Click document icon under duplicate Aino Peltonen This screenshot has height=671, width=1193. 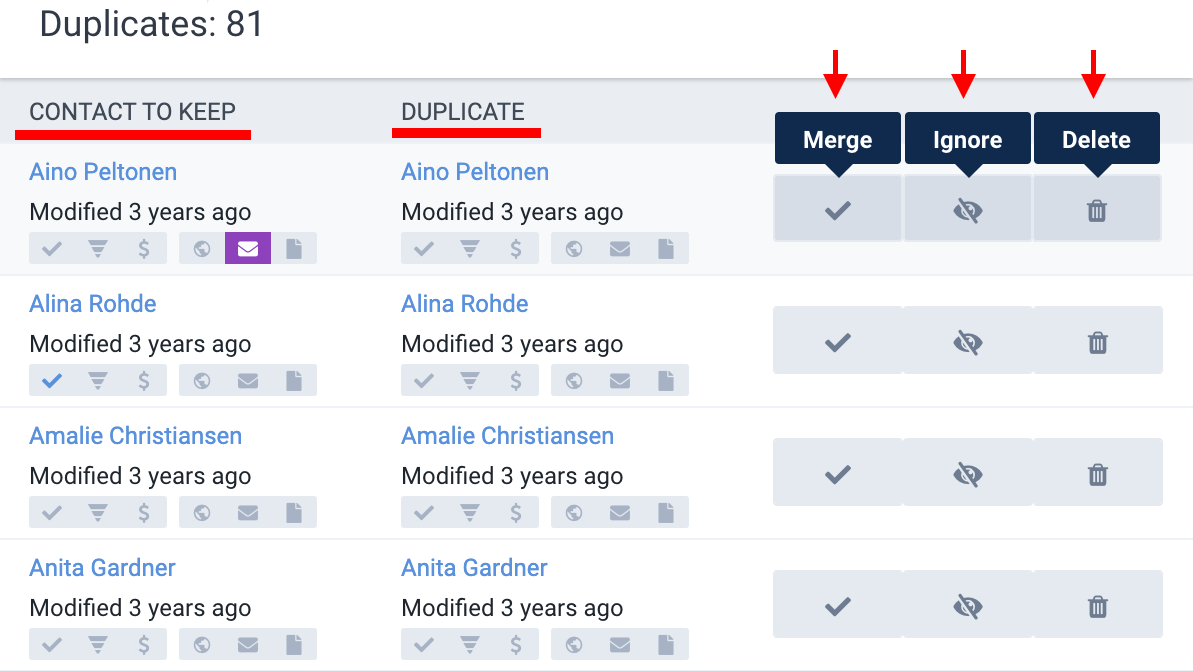click(x=666, y=249)
